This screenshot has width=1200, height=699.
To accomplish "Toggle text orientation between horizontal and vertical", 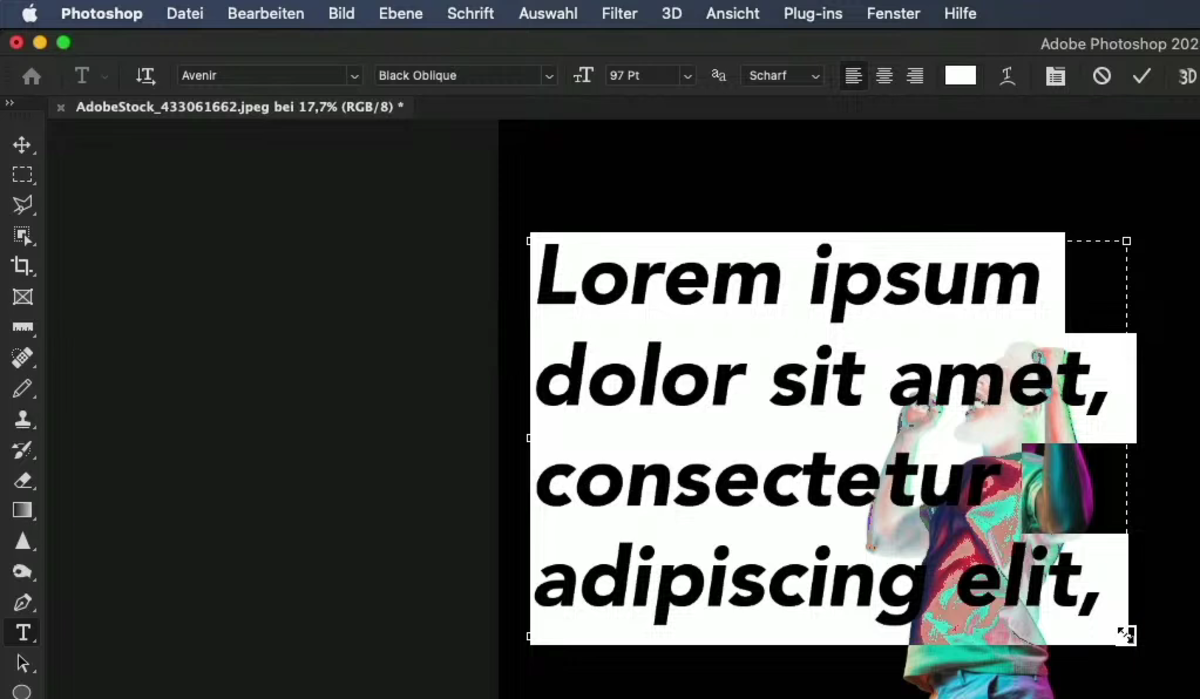I will point(145,76).
